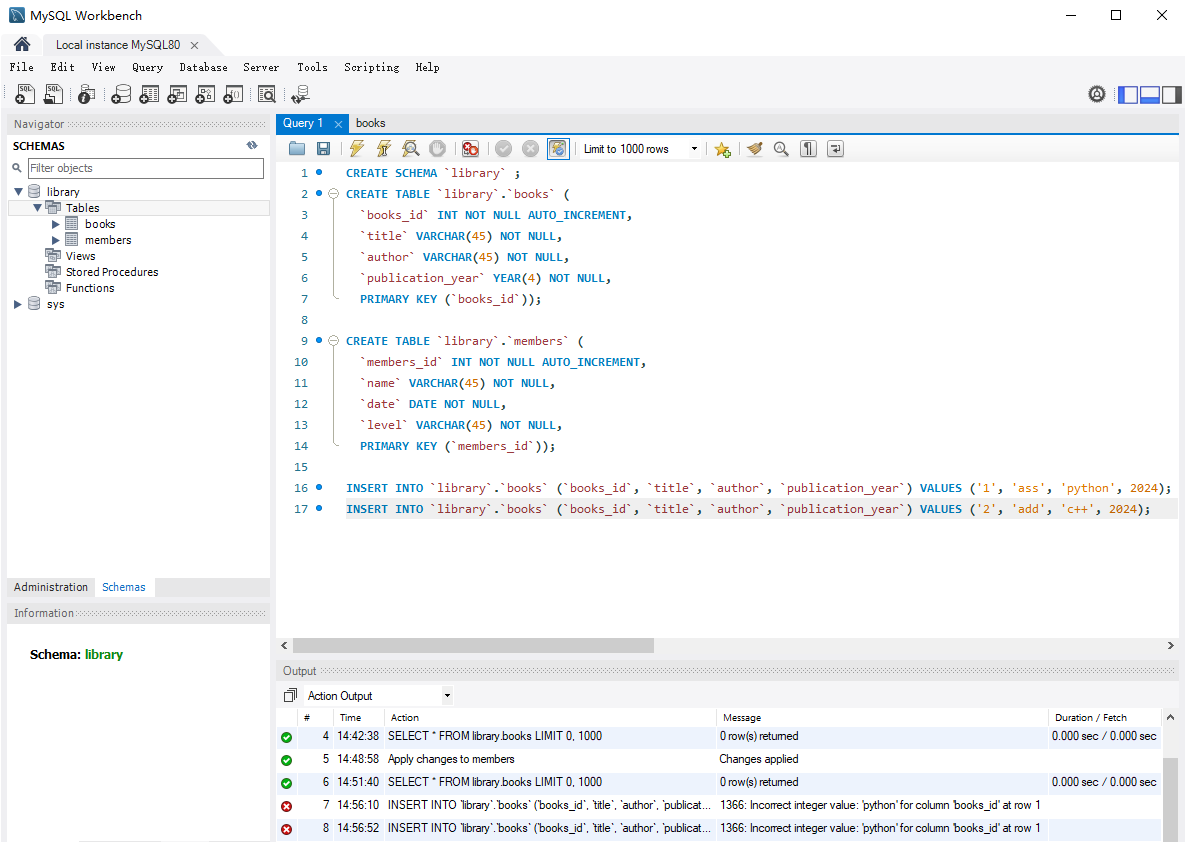Go to the Workbench home screen icon
This screenshot has width=1186, height=842.
22,44
